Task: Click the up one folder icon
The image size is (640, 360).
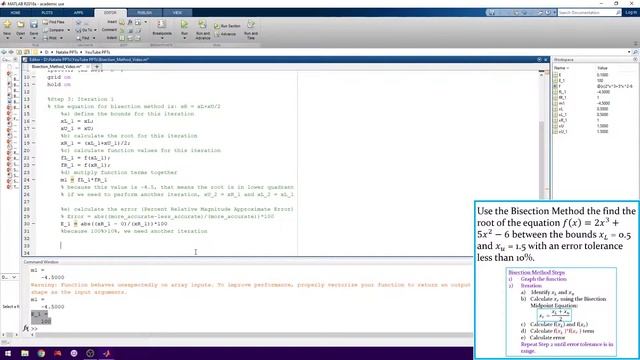Action: pos(19,52)
